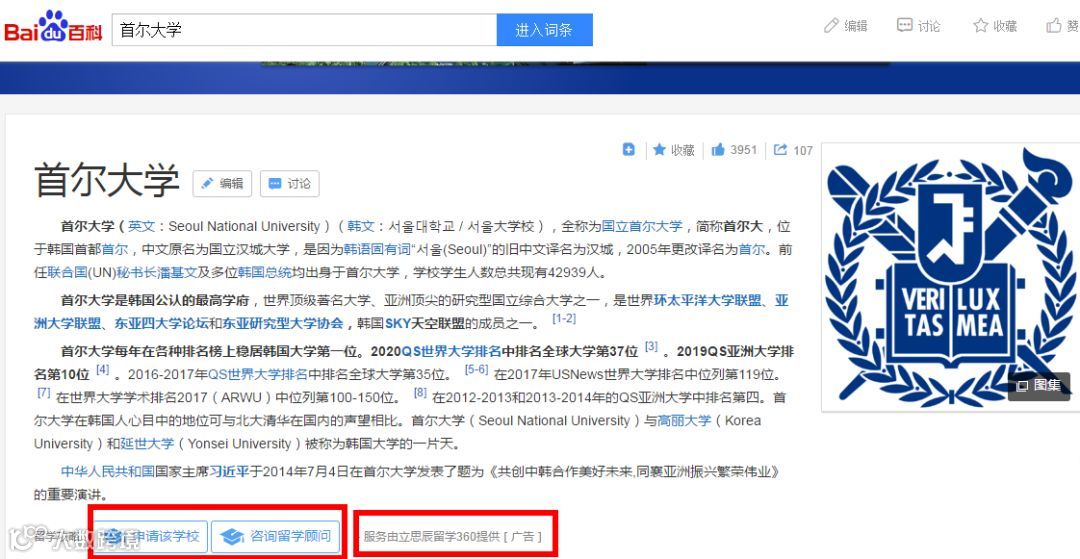Open the 东亚四大学论坛 link

pos(161,324)
